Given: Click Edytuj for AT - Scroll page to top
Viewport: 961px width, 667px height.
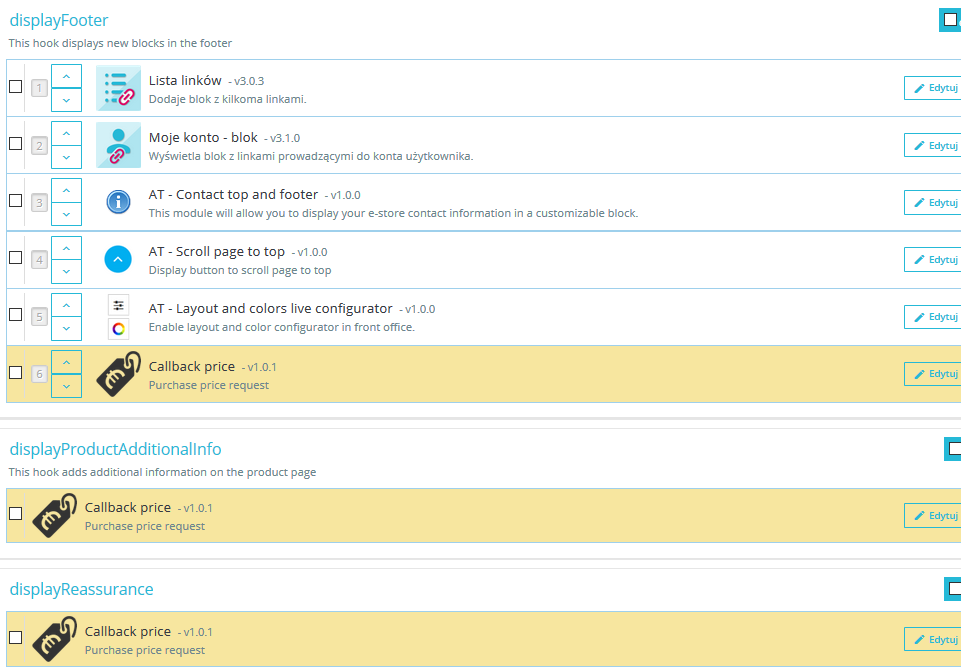Looking at the screenshot, I should pos(933,259).
